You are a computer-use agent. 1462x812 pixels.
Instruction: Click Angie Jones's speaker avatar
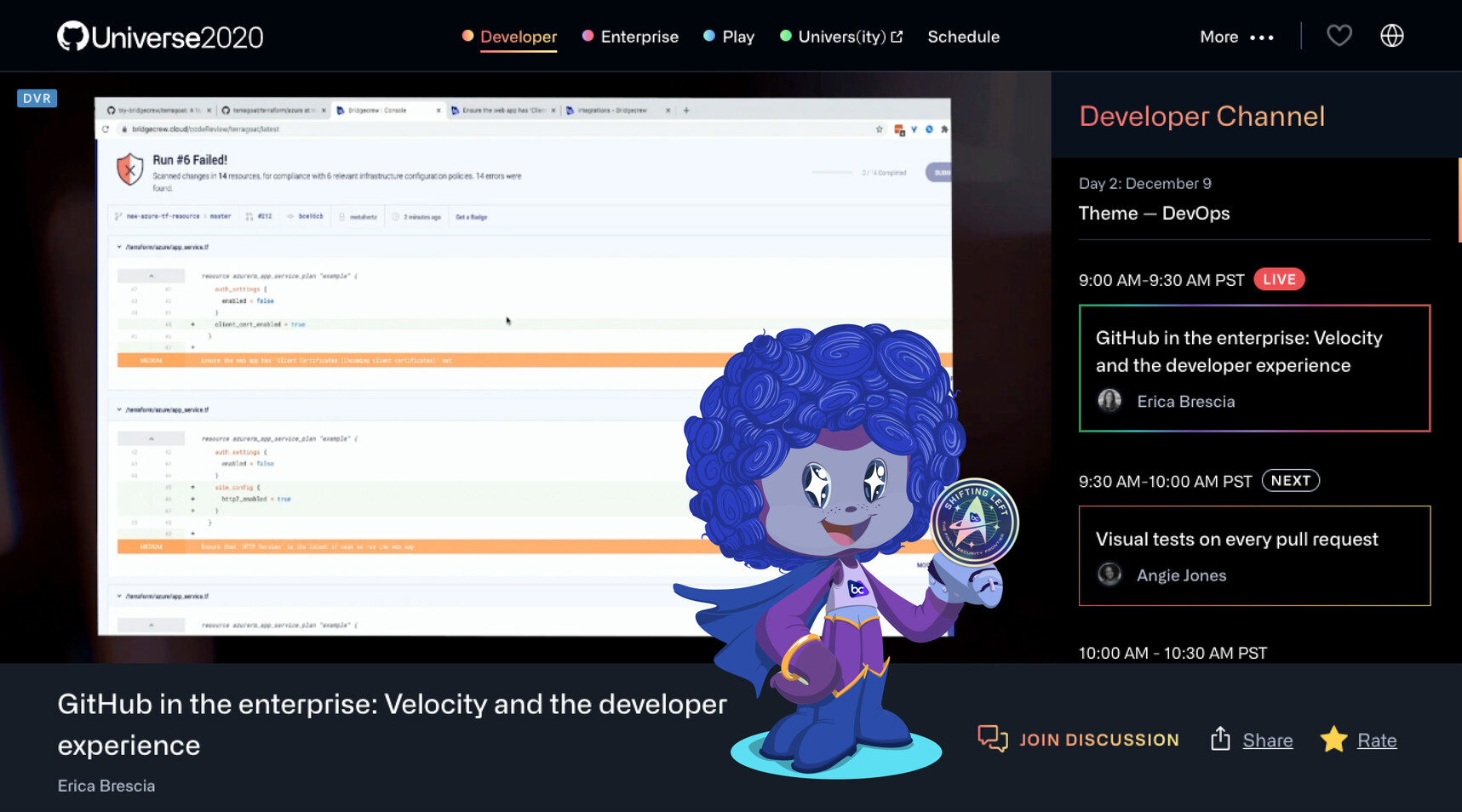[1109, 575]
